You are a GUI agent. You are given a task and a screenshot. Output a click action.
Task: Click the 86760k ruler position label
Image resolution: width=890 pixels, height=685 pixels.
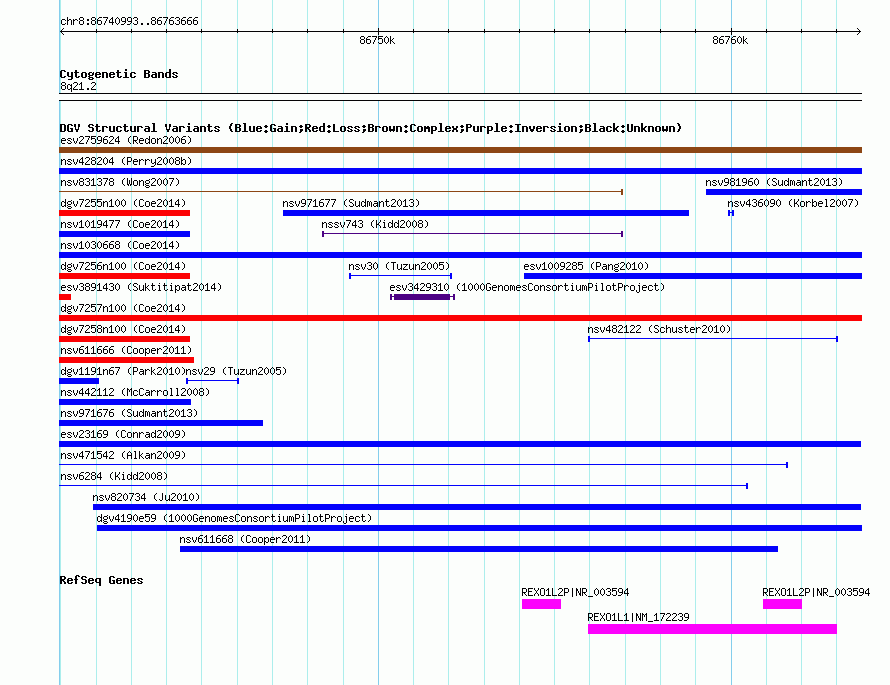point(730,40)
